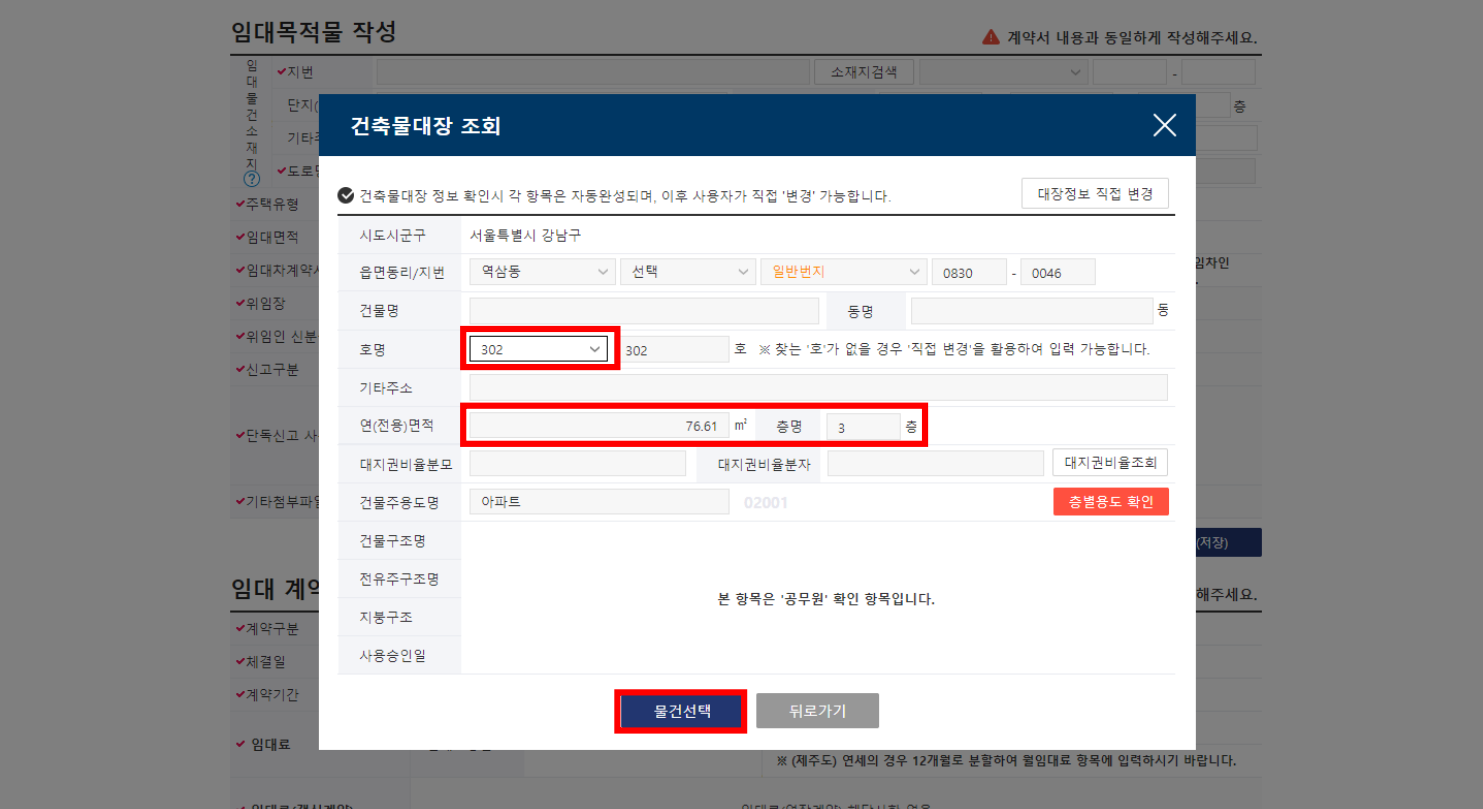Screen dimensions: 1483x809
Task: Click the 본 항목은 '공무원' 확인 항목입니다 text
Action: (826, 600)
